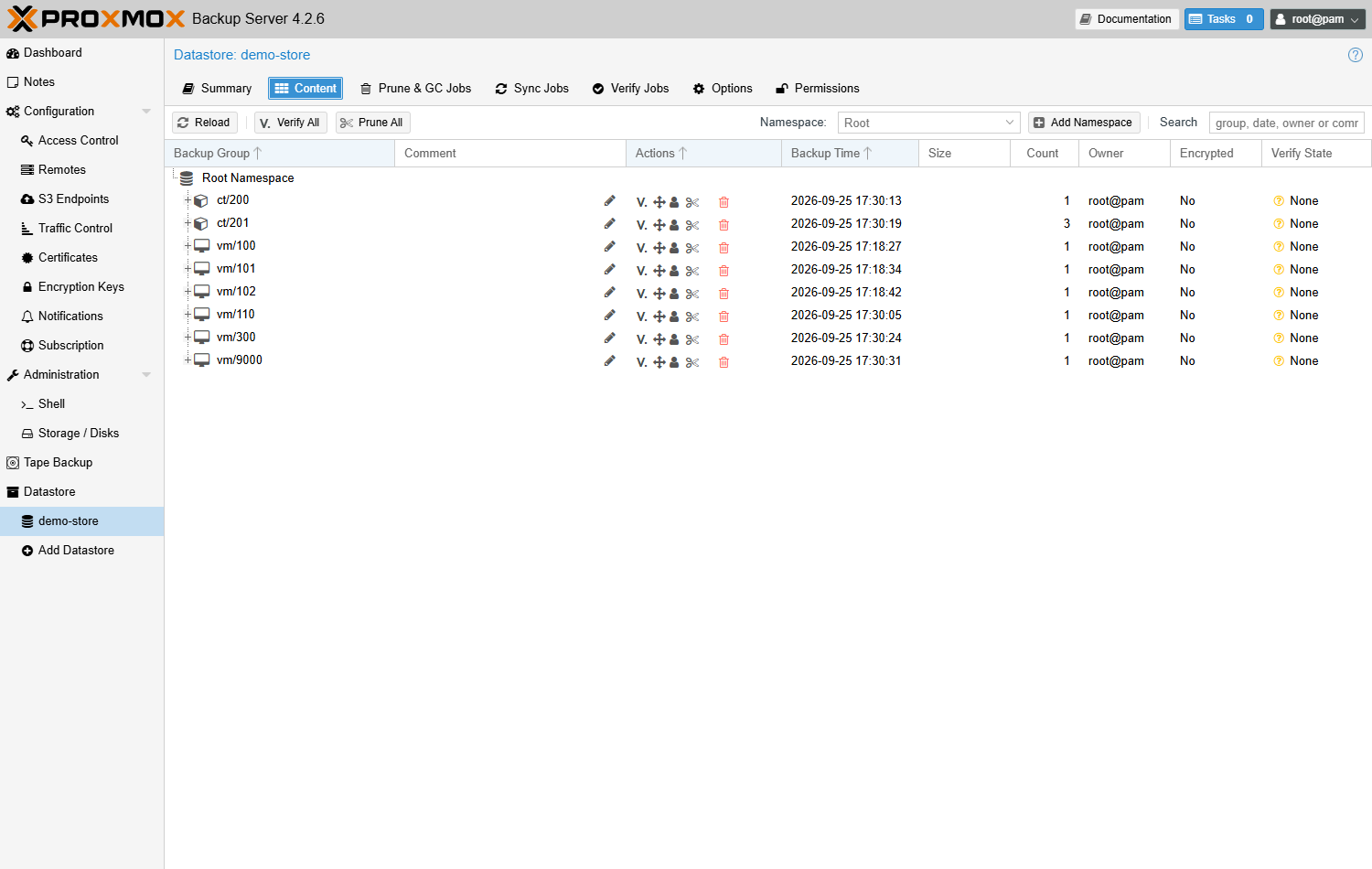
Task: Open the Verify Jobs tab
Action: coord(631,89)
